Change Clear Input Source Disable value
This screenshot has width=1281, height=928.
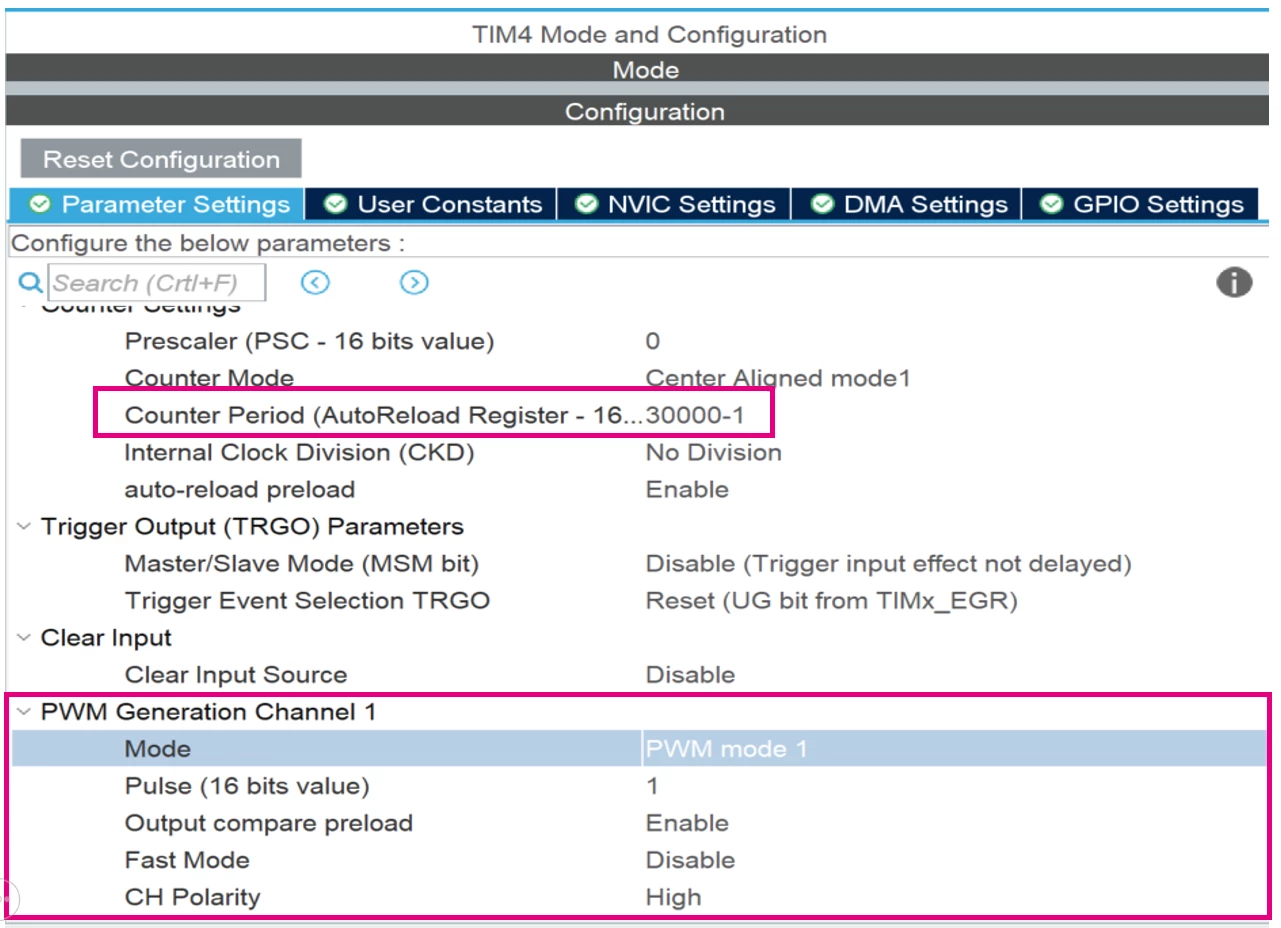pyautogui.click(x=690, y=675)
